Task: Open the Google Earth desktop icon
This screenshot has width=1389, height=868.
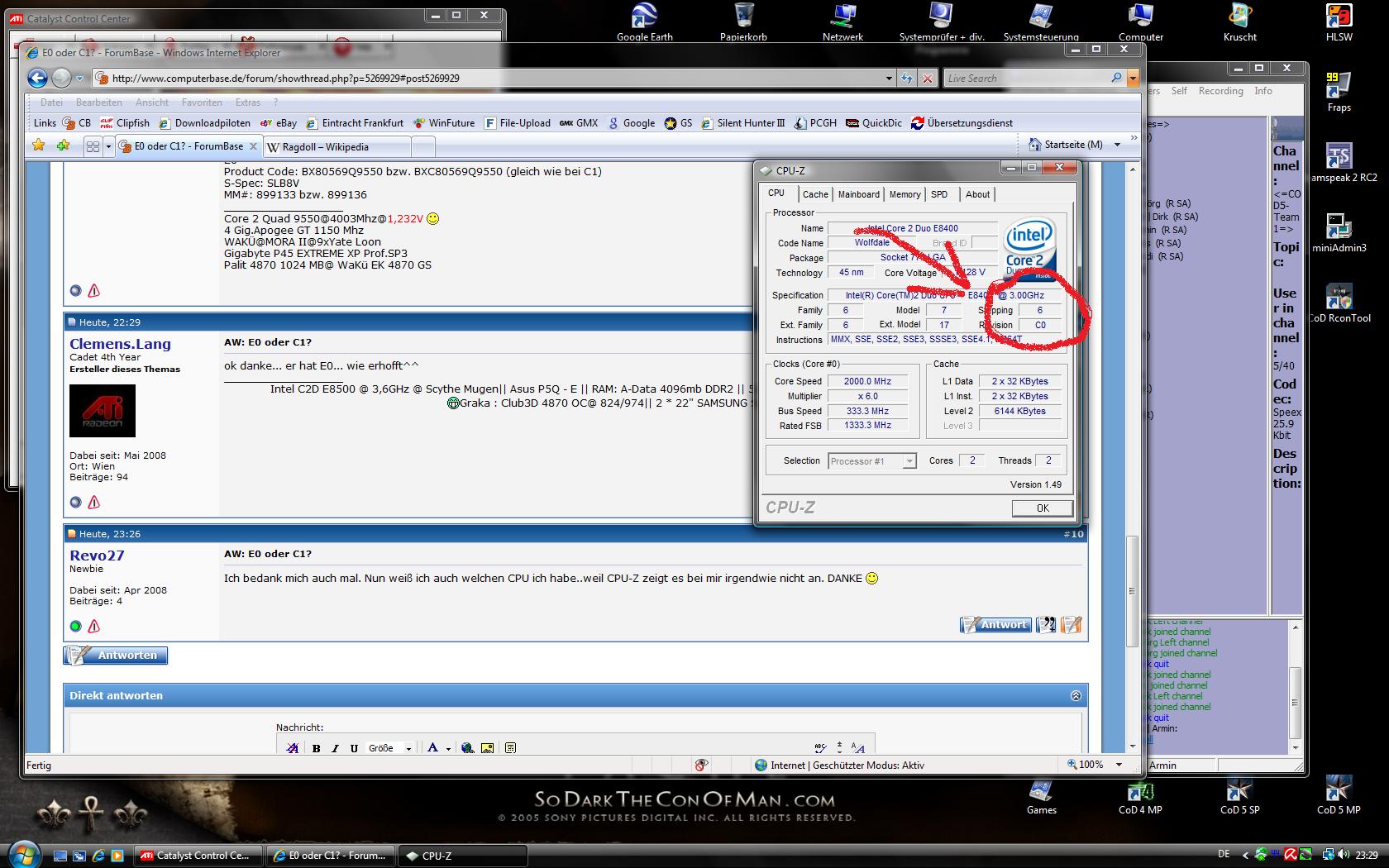Action: tap(644, 21)
